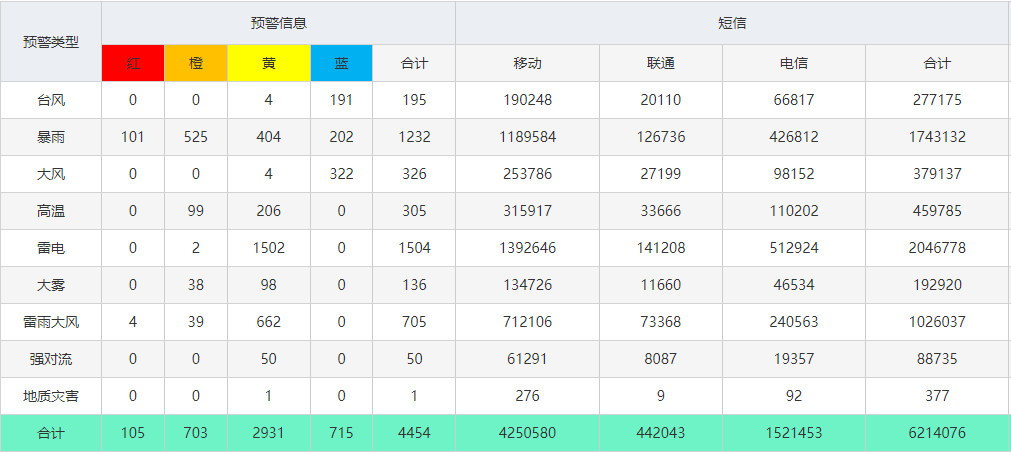Select the 预警类型 header cell
Viewport: 1011px width, 453px height.
[x=51, y=42]
